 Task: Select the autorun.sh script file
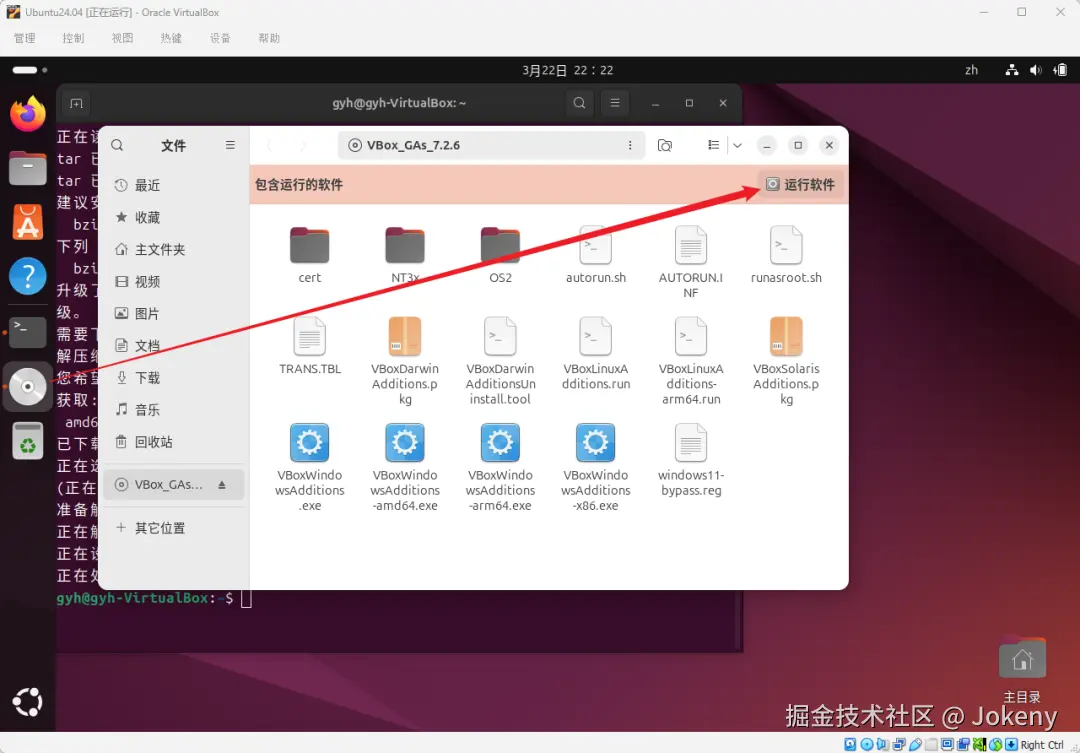click(596, 254)
